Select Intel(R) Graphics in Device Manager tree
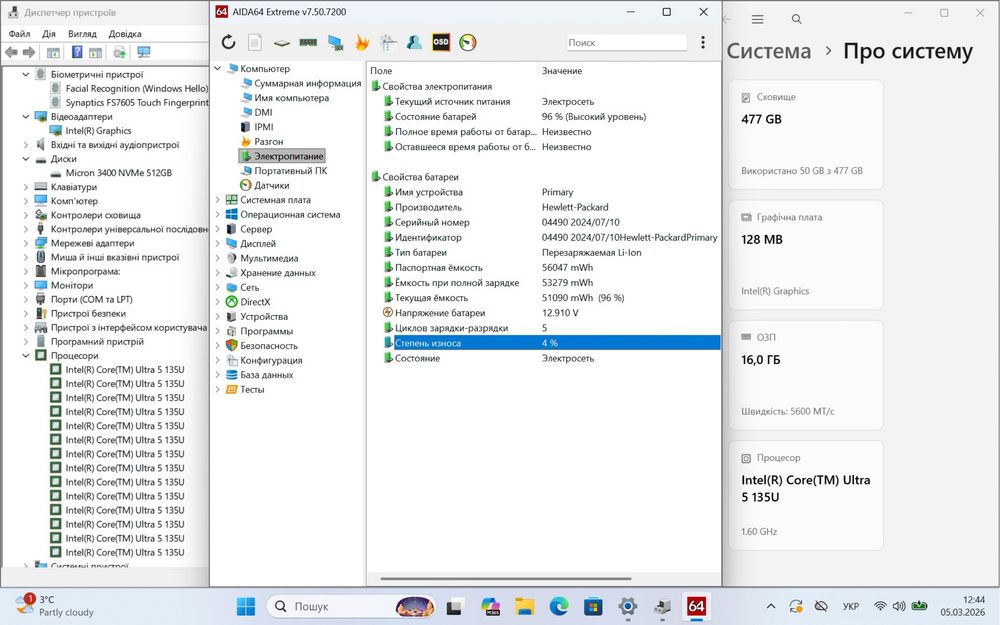The height and width of the screenshot is (625, 1000). coord(98,131)
